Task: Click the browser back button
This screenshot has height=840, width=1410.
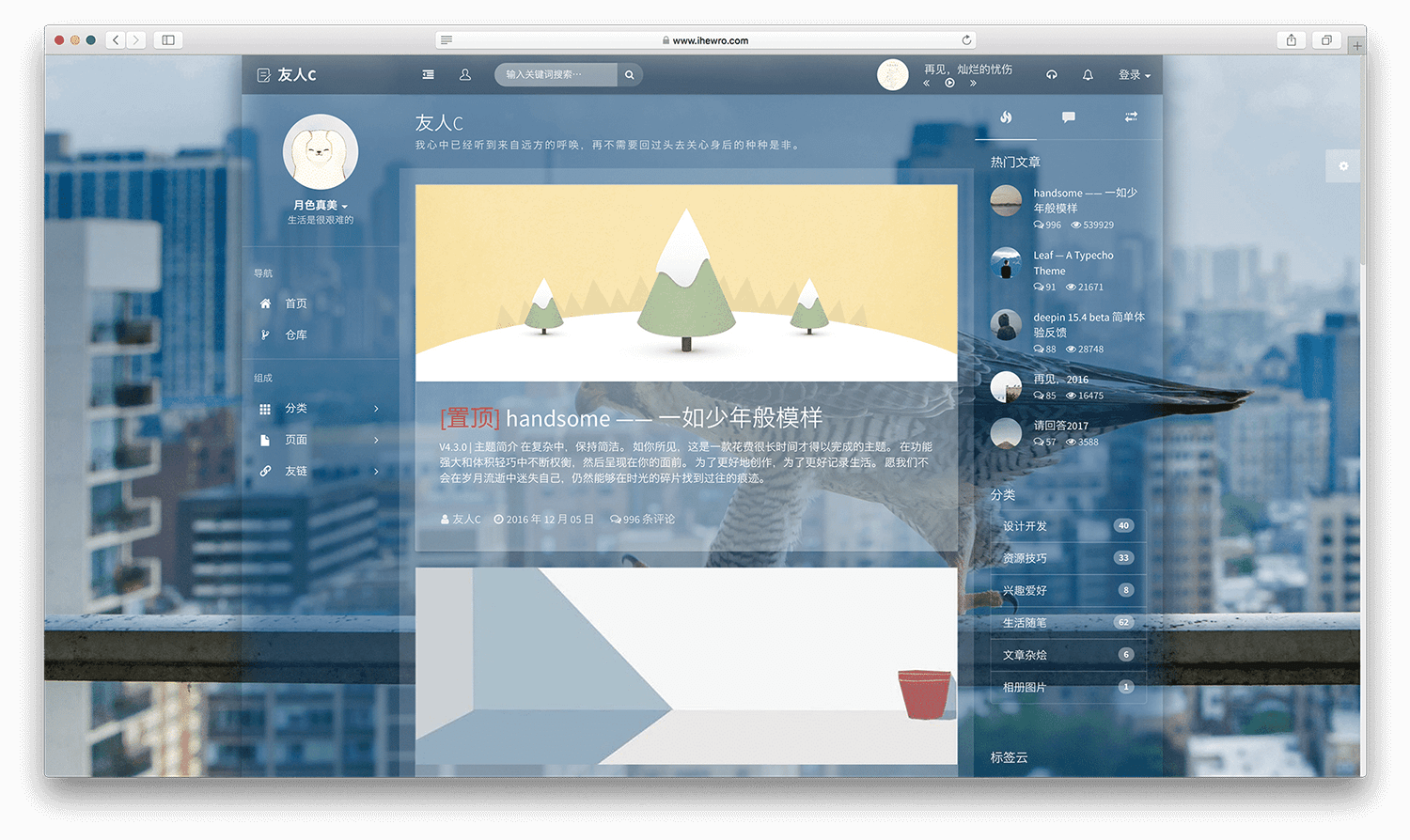Action: 116,40
